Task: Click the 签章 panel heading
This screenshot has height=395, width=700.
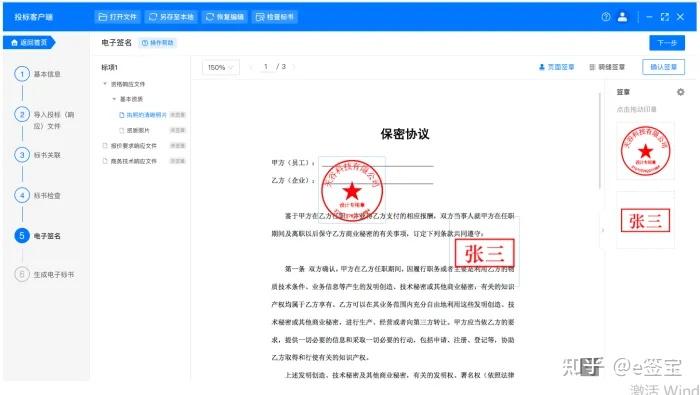Action: pyautogui.click(x=623, y=92)
